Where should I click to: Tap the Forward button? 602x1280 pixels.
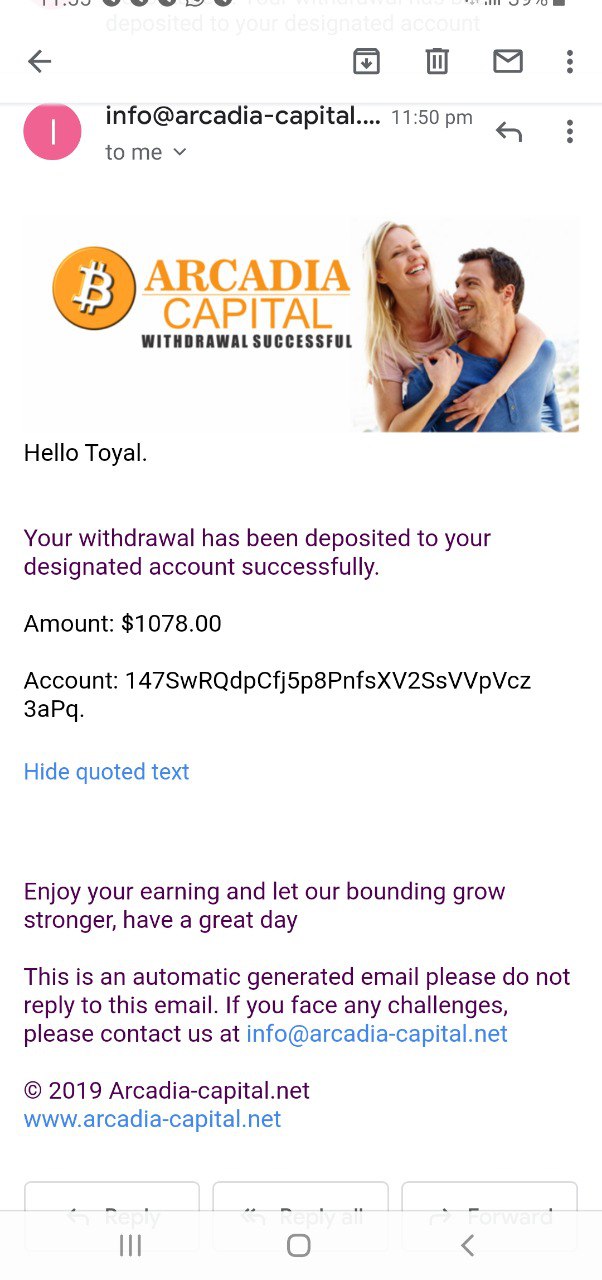pyautogui.click(x=489, y=1216)
